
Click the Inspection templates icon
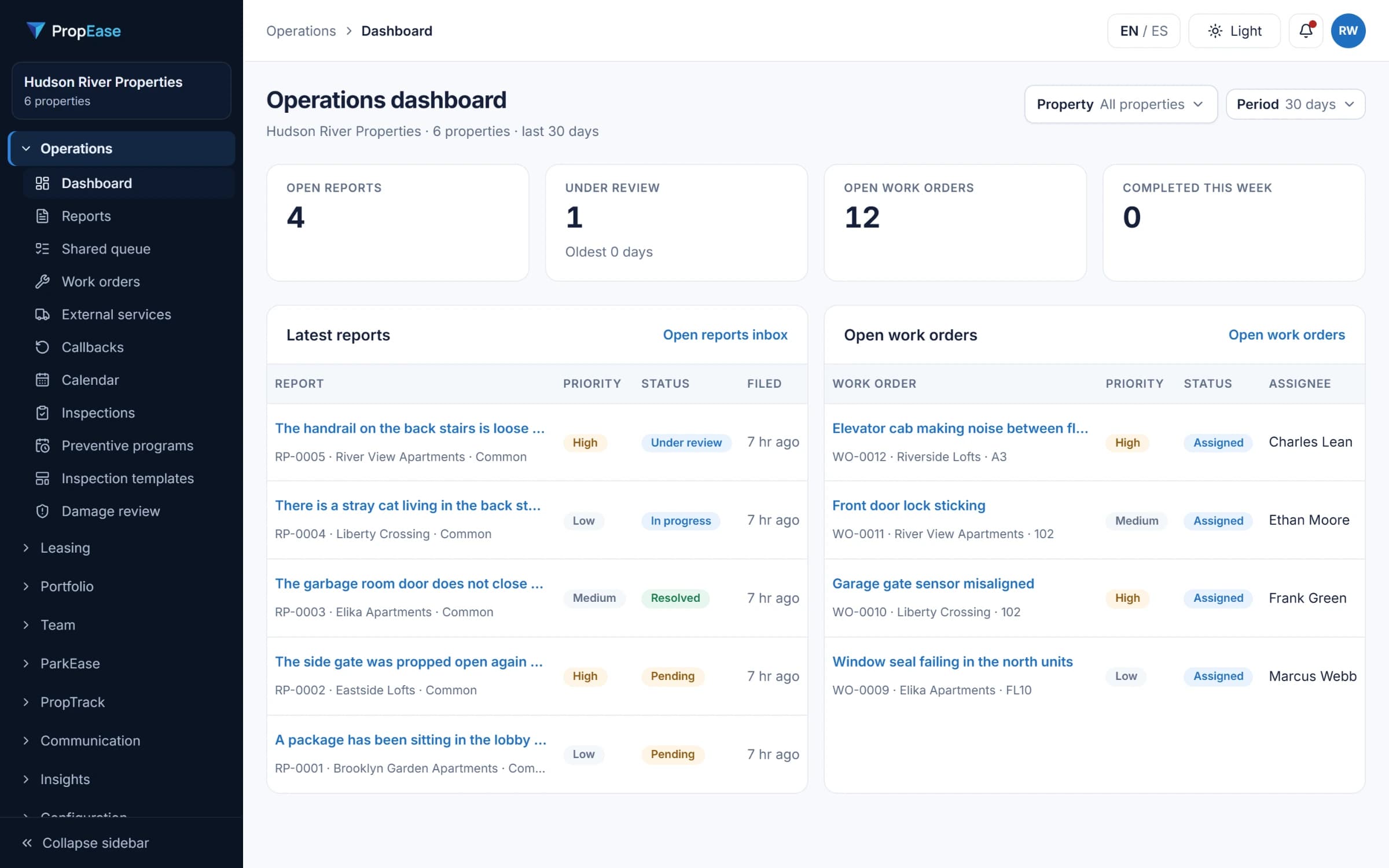pos(42,479)
